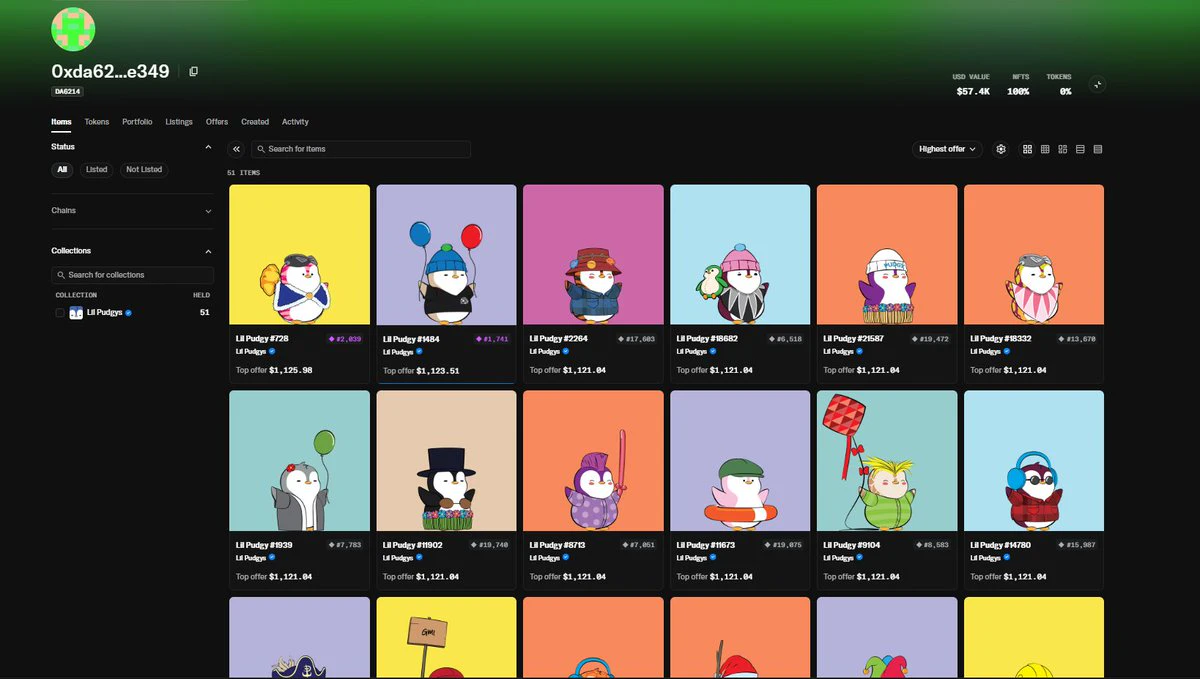1200x679 pixels.
Task: Collapse the wallet stats panel arrows icon
Action: pyautogui.click(x=1097, y=84)
